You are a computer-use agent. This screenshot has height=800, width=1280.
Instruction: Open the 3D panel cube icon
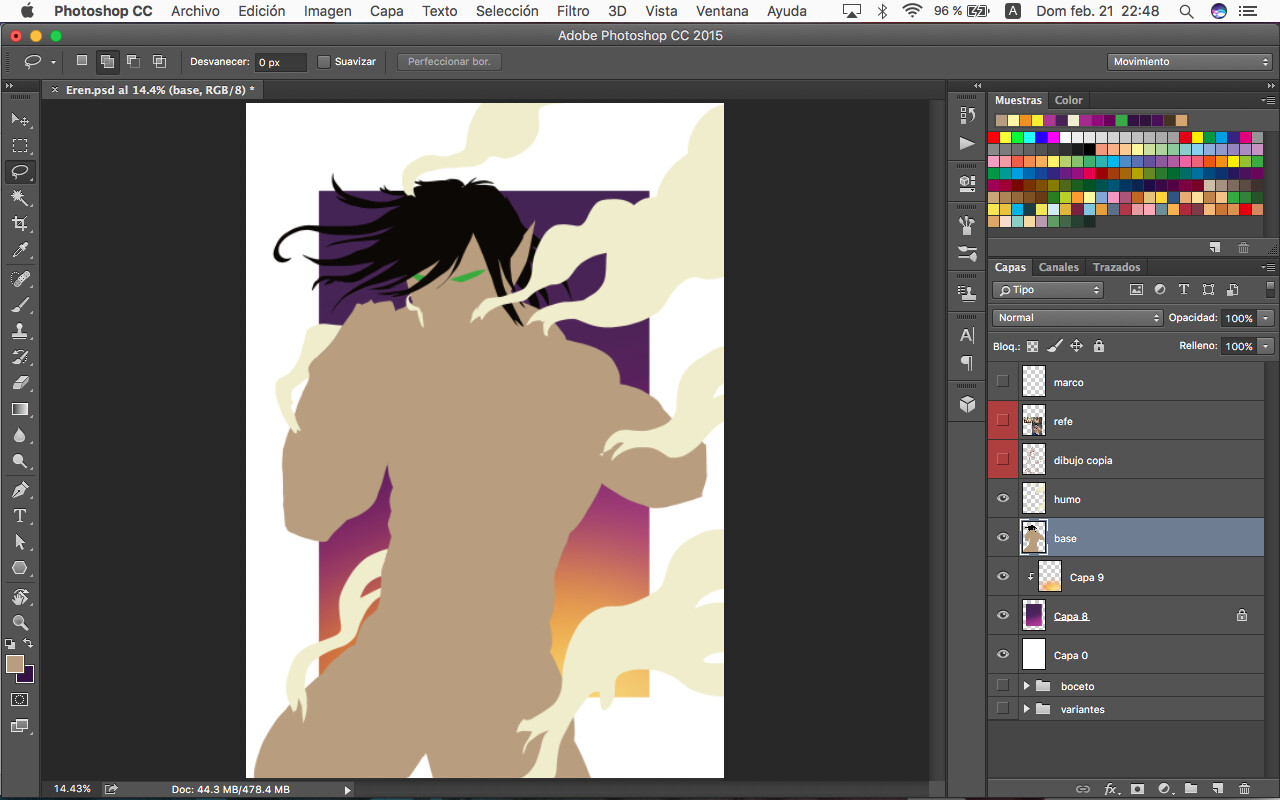click(x=967, y=404)
